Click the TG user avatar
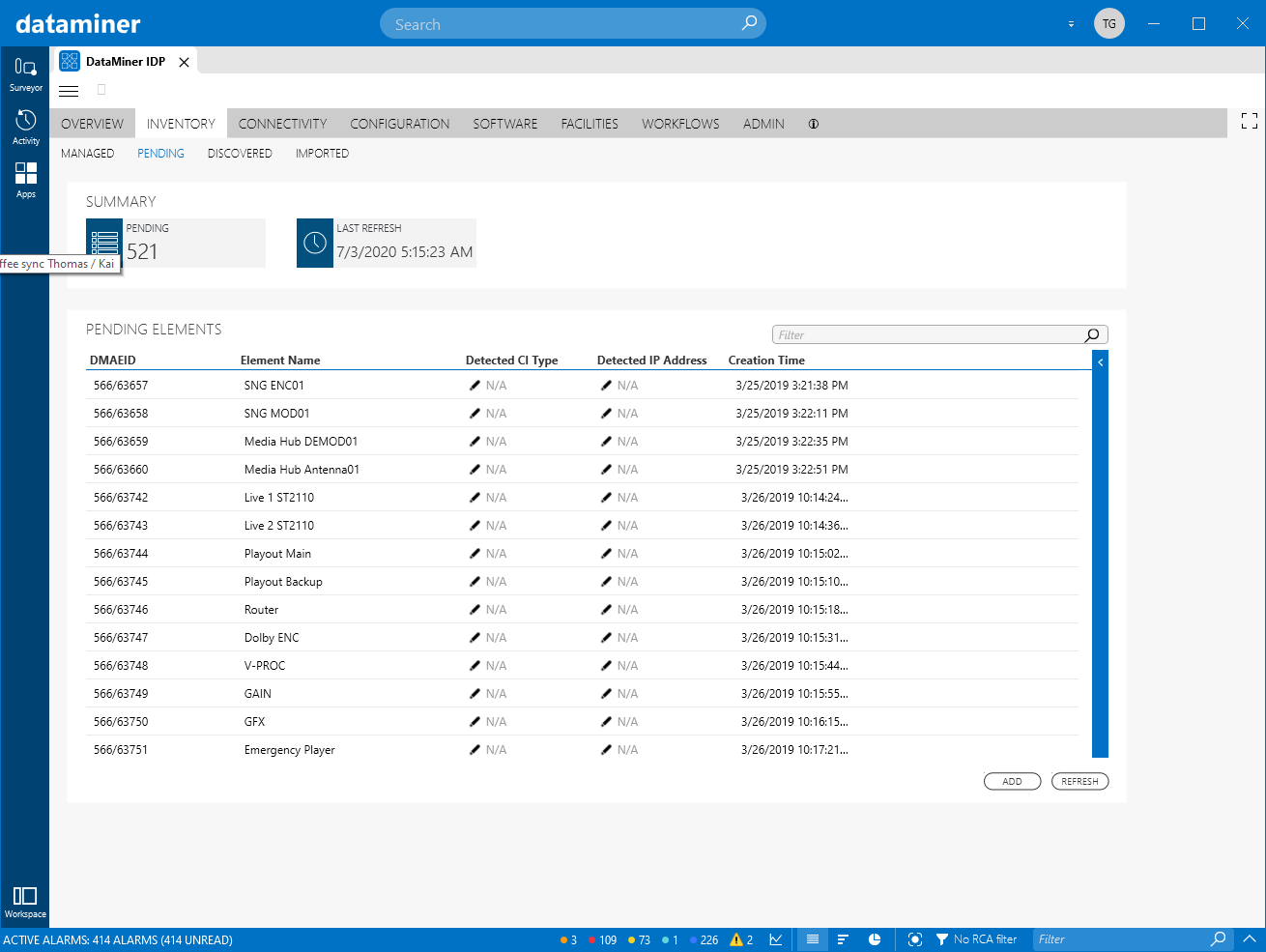1266x952 pixels. pos(1109,23)
